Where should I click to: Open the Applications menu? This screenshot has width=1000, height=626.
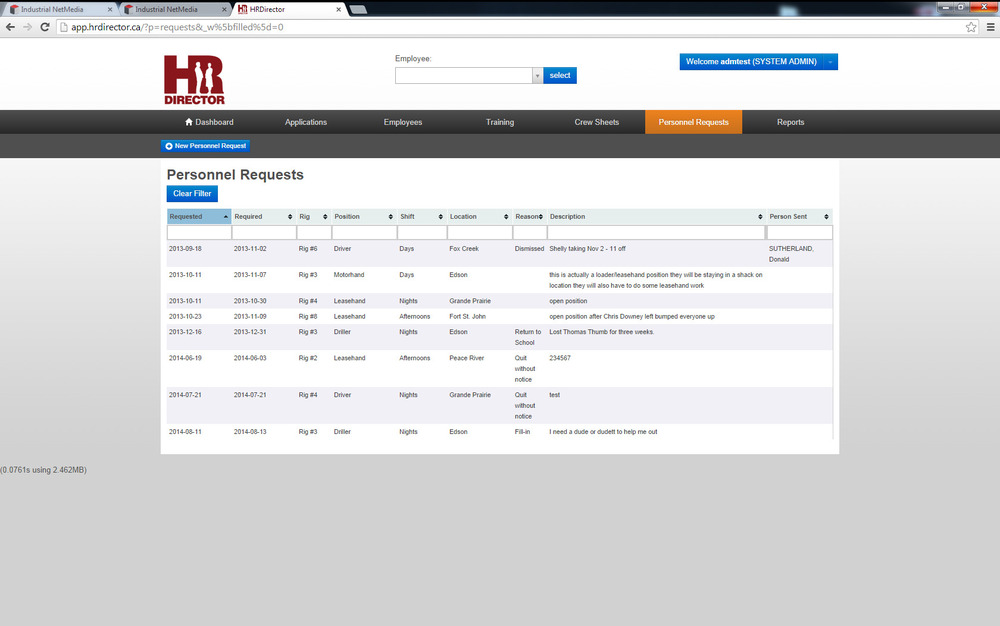click(x=306, y=122)
